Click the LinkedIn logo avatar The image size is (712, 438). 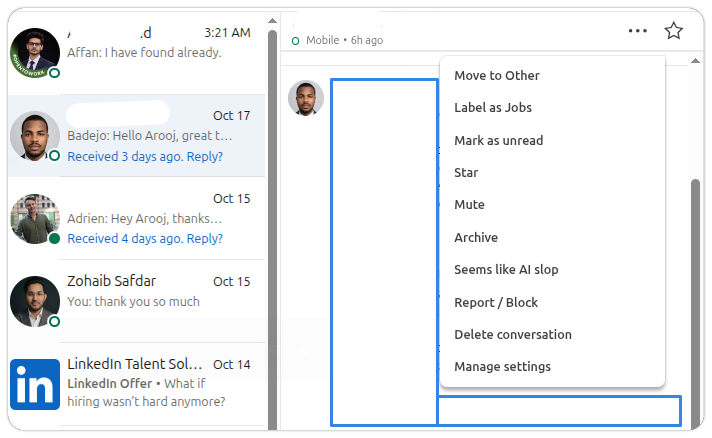[35, 384]
